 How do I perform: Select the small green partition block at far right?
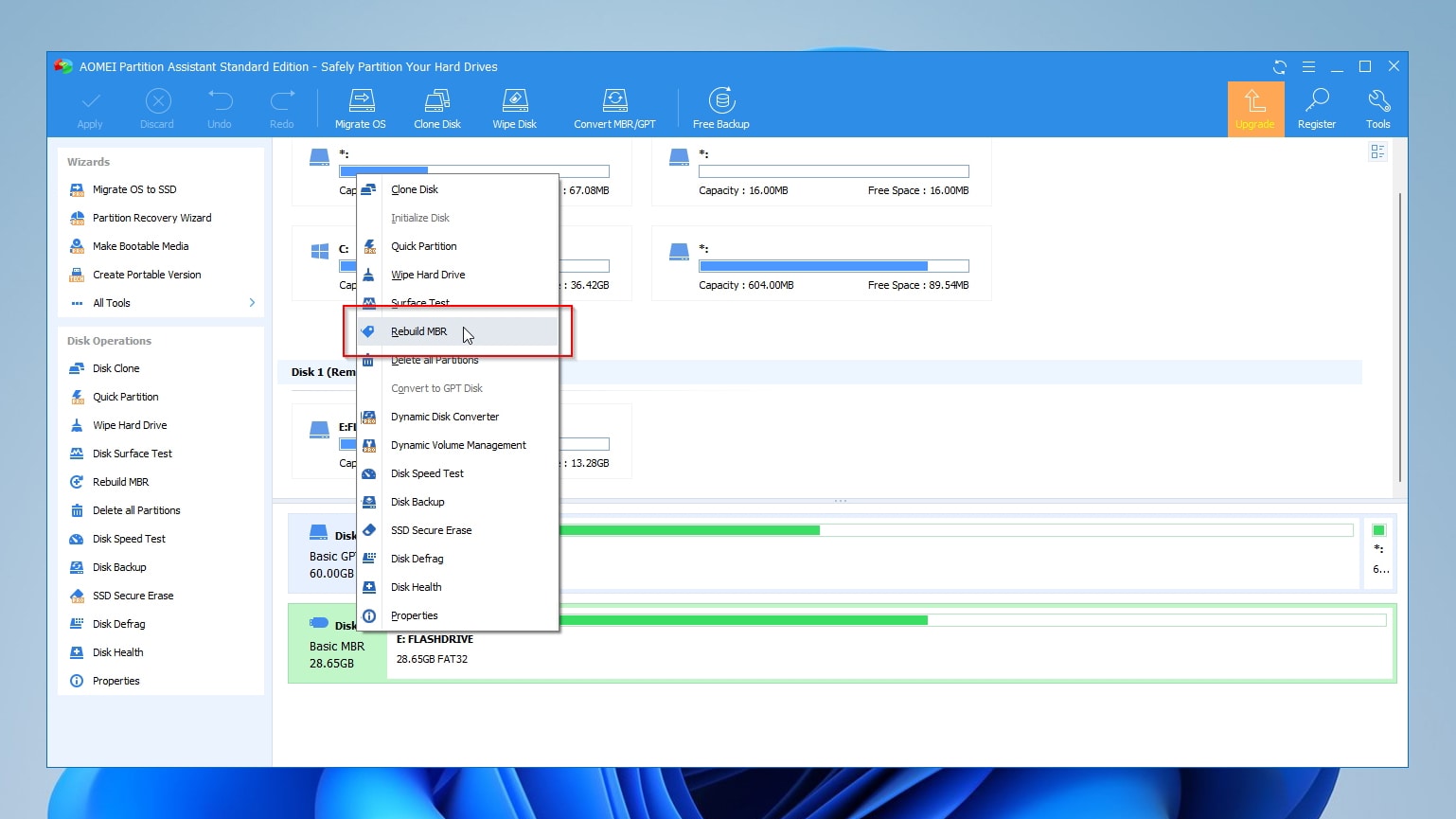point(1378,531)
